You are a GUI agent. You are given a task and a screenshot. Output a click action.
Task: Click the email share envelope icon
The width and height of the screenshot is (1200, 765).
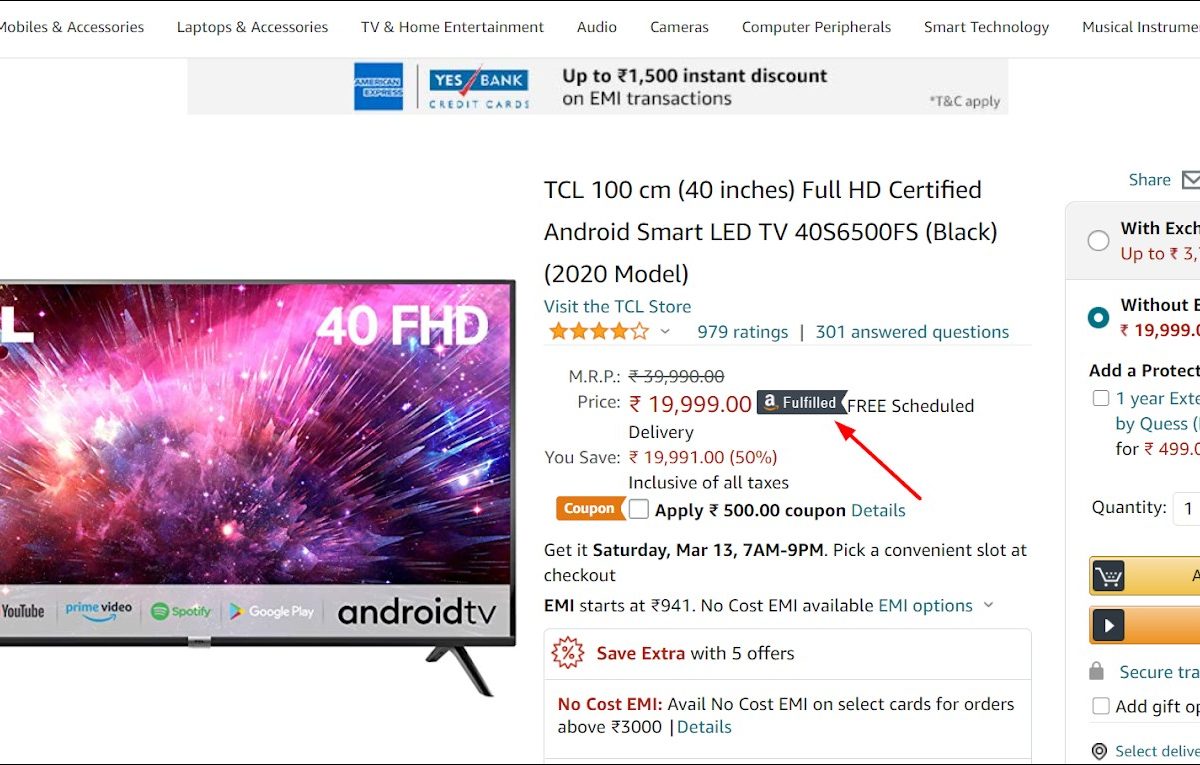pyautogui.click(x=1190, y=180)
